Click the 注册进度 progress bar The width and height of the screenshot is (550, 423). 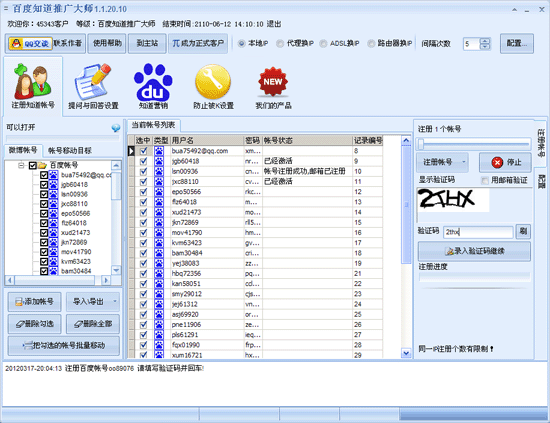pos(474,277)
